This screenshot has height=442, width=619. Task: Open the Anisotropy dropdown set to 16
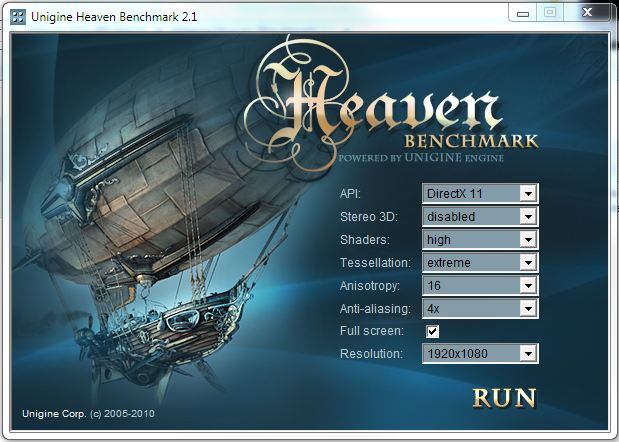pos(480,285)
